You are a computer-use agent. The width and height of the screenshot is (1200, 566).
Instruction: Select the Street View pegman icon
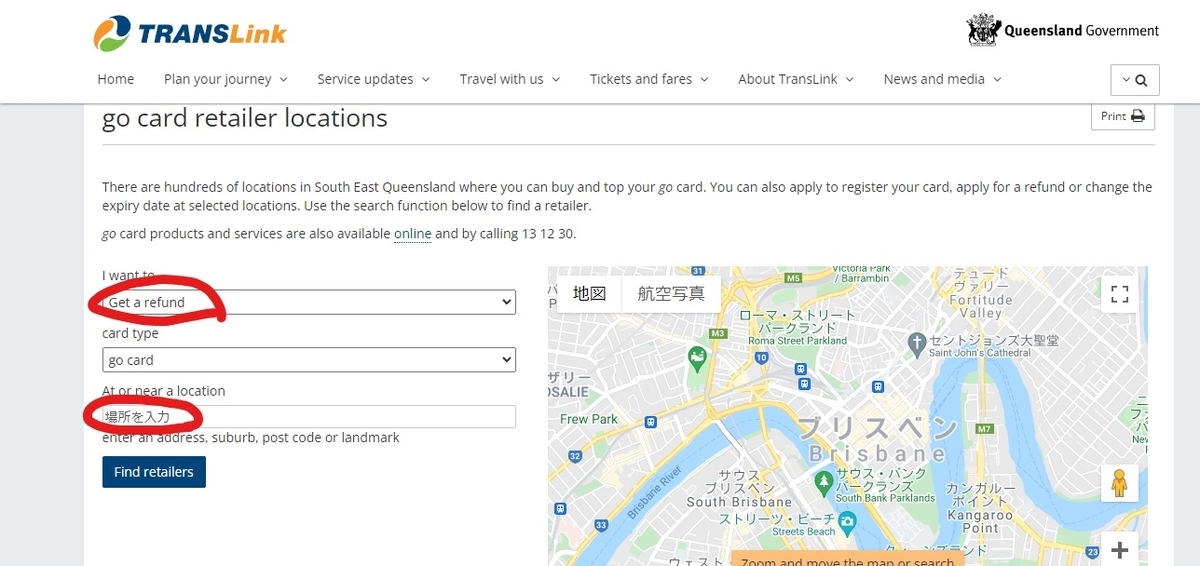[x=1119, y=483]
